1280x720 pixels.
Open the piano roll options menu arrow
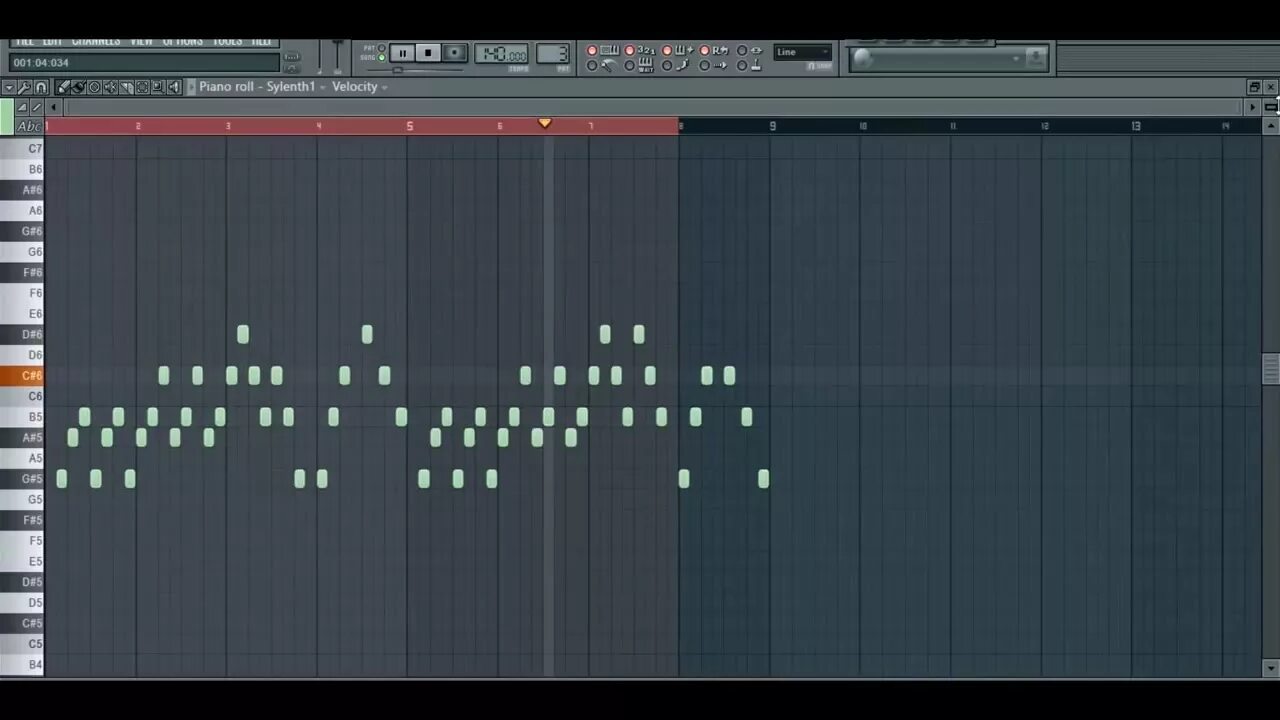[9, 87]
